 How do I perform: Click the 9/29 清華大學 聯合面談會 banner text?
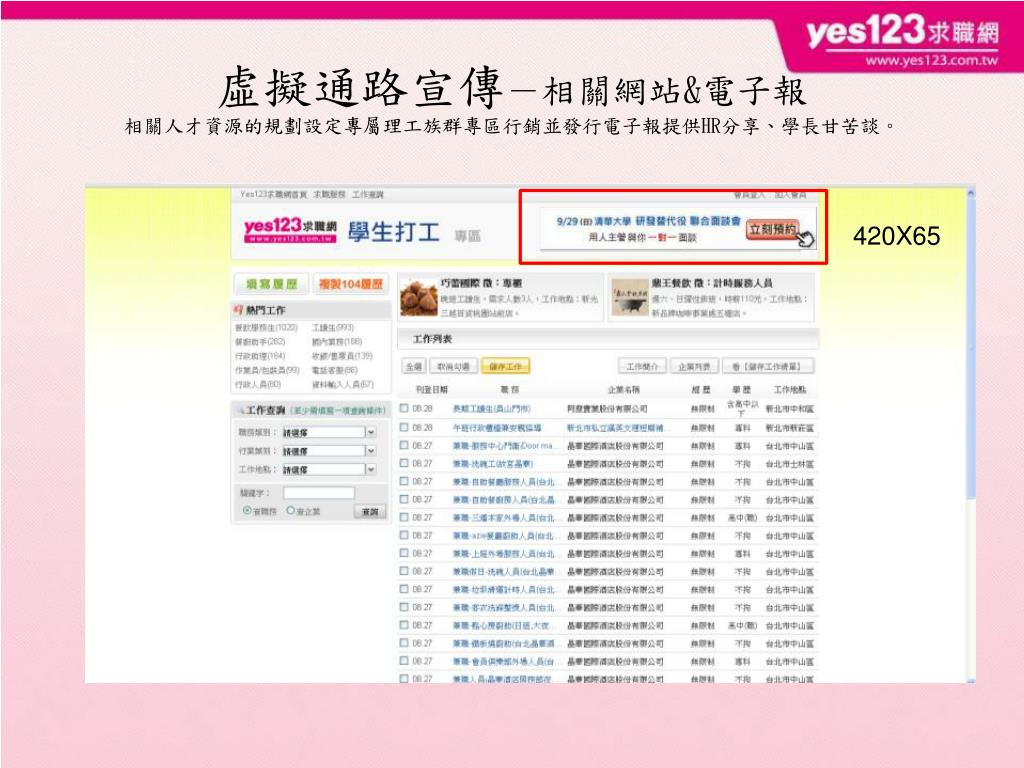648,221
